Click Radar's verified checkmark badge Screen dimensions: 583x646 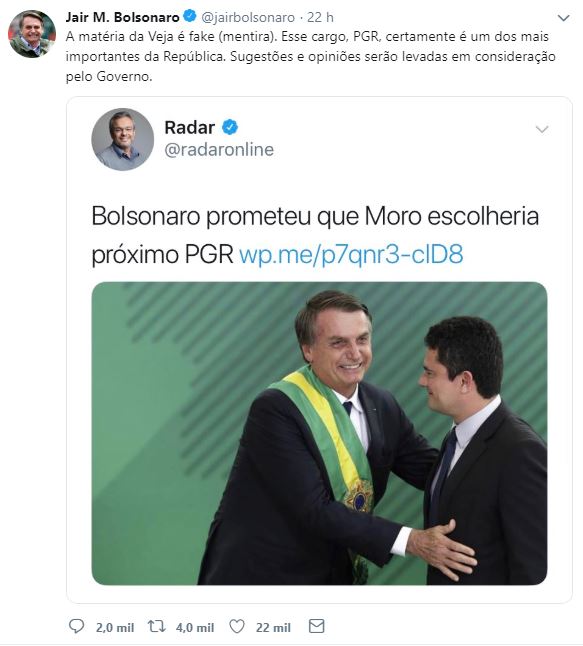(230, 127)
